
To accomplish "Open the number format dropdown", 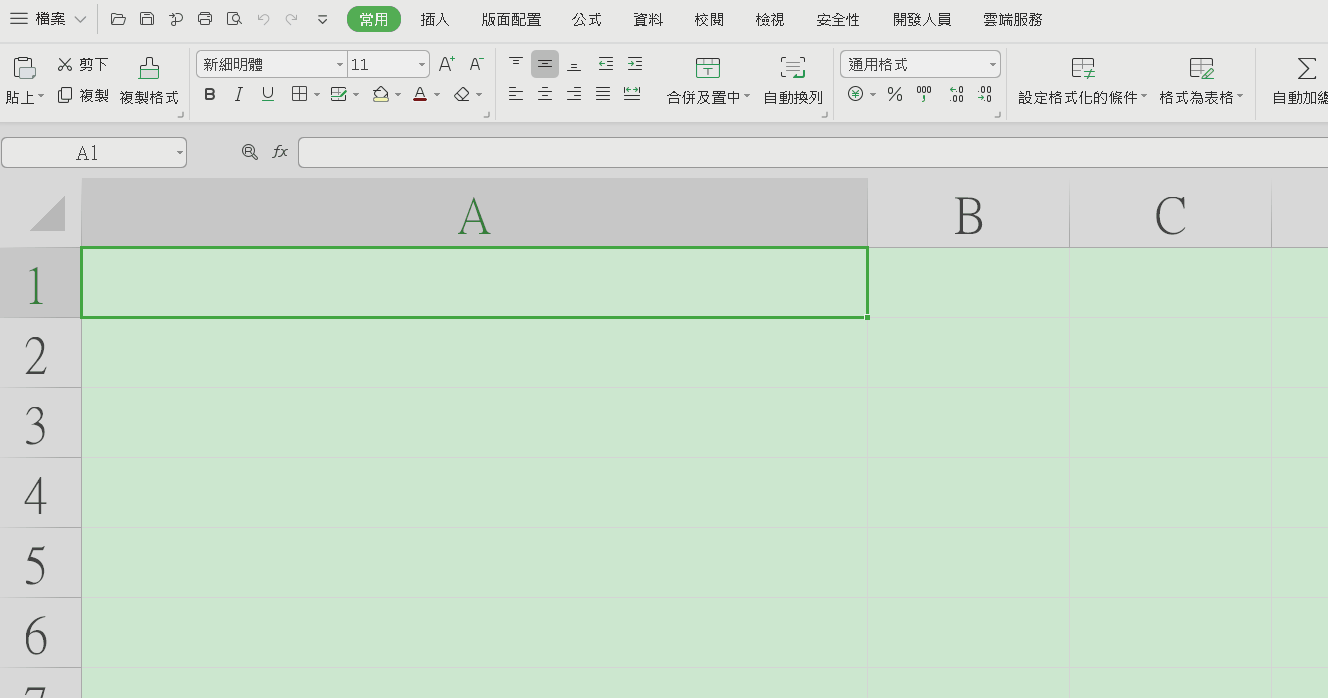I will click(x=992, y=65).
